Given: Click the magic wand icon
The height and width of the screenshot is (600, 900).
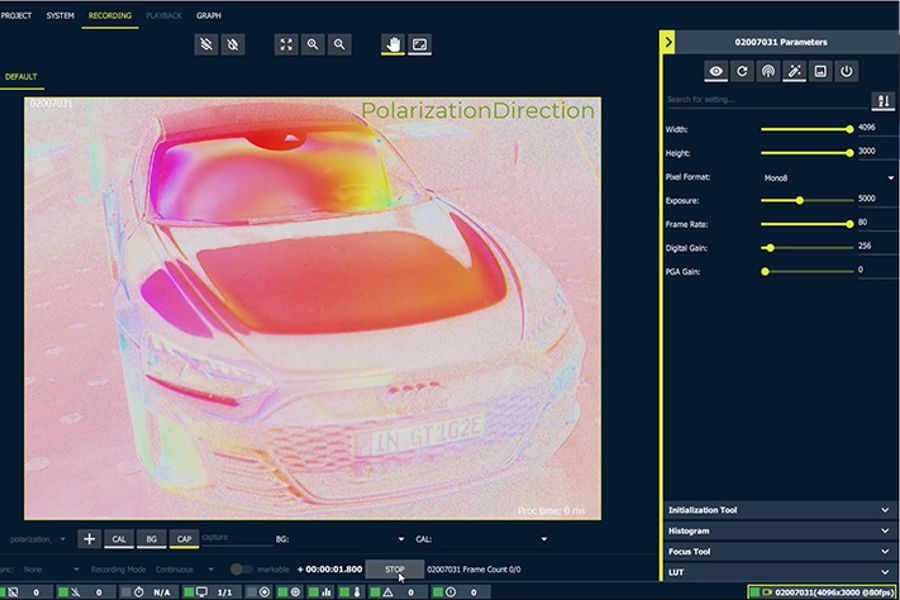Looking at the screenshot, I should pyautogui.click(x=795, y=71).
